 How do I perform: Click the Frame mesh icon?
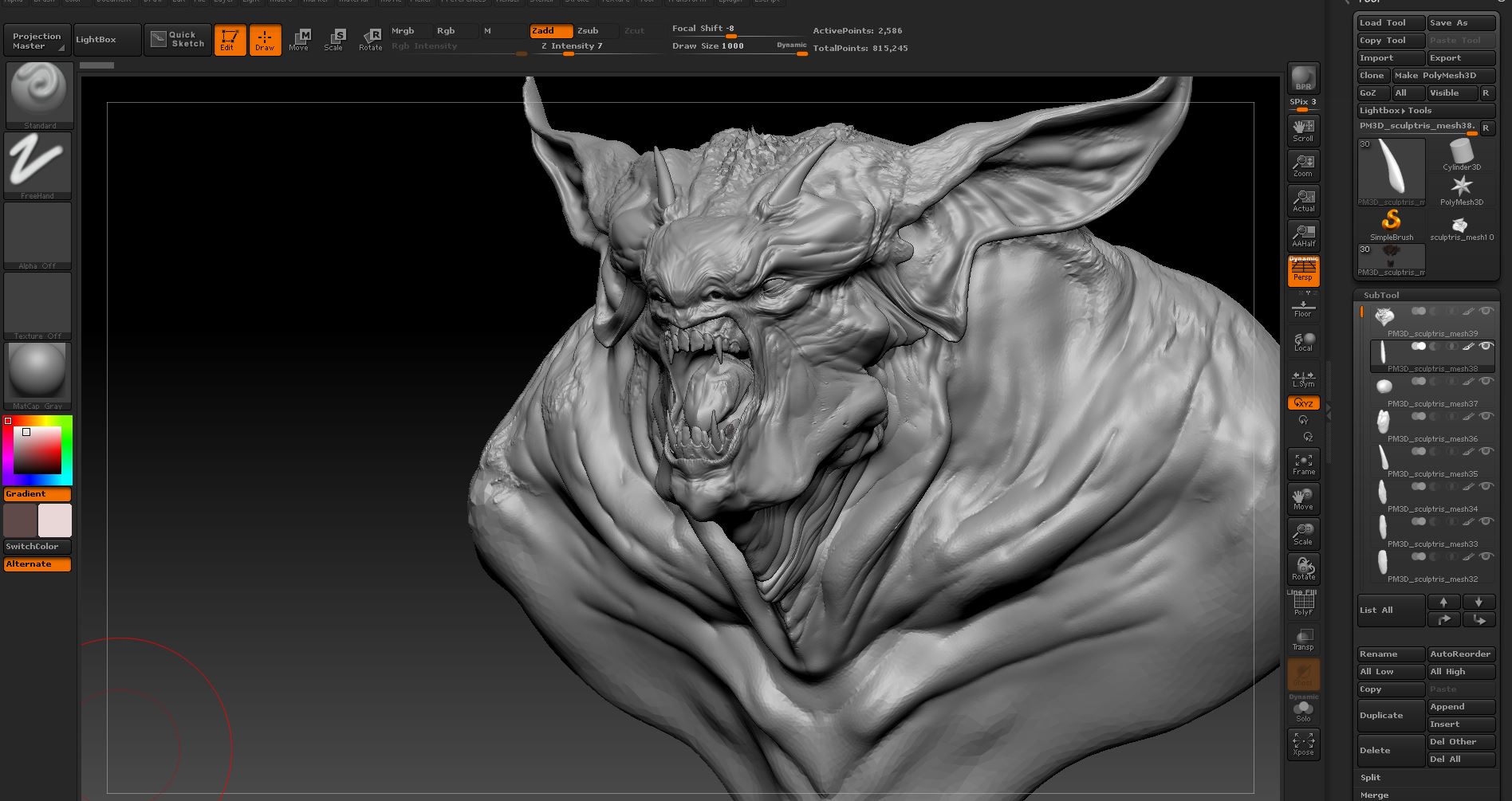pos(1303,464)
